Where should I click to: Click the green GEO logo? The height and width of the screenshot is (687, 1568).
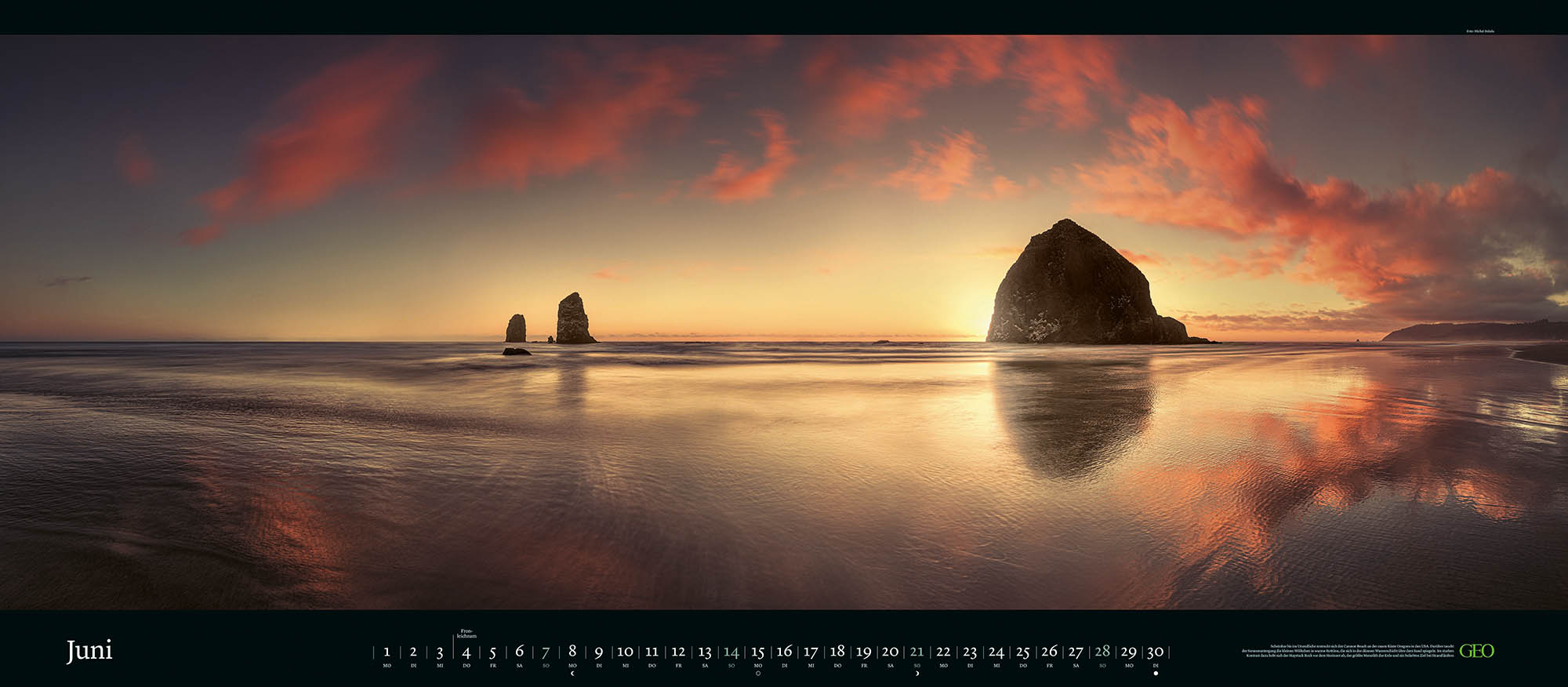click(1476, 651)
